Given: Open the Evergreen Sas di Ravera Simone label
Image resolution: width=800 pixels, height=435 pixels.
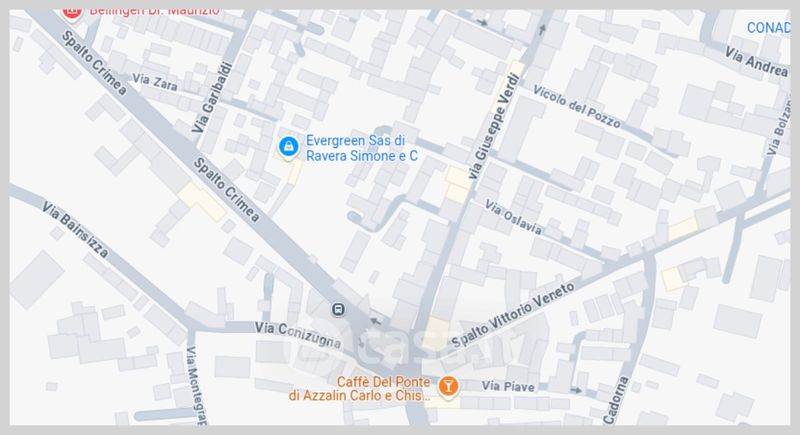Looking at the screenshot, I should [362, 148].
